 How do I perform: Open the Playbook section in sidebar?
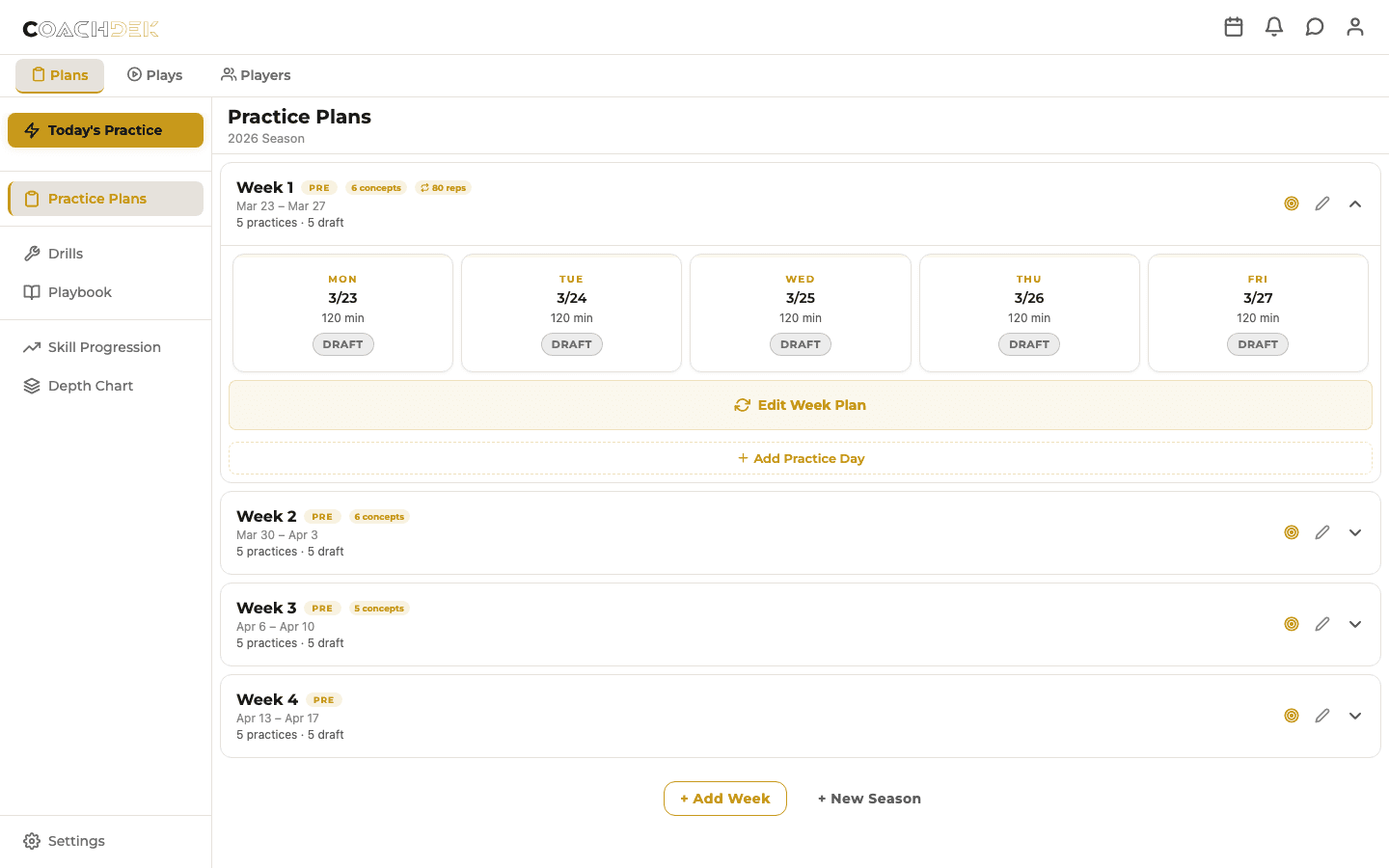[x=30, y=291]
